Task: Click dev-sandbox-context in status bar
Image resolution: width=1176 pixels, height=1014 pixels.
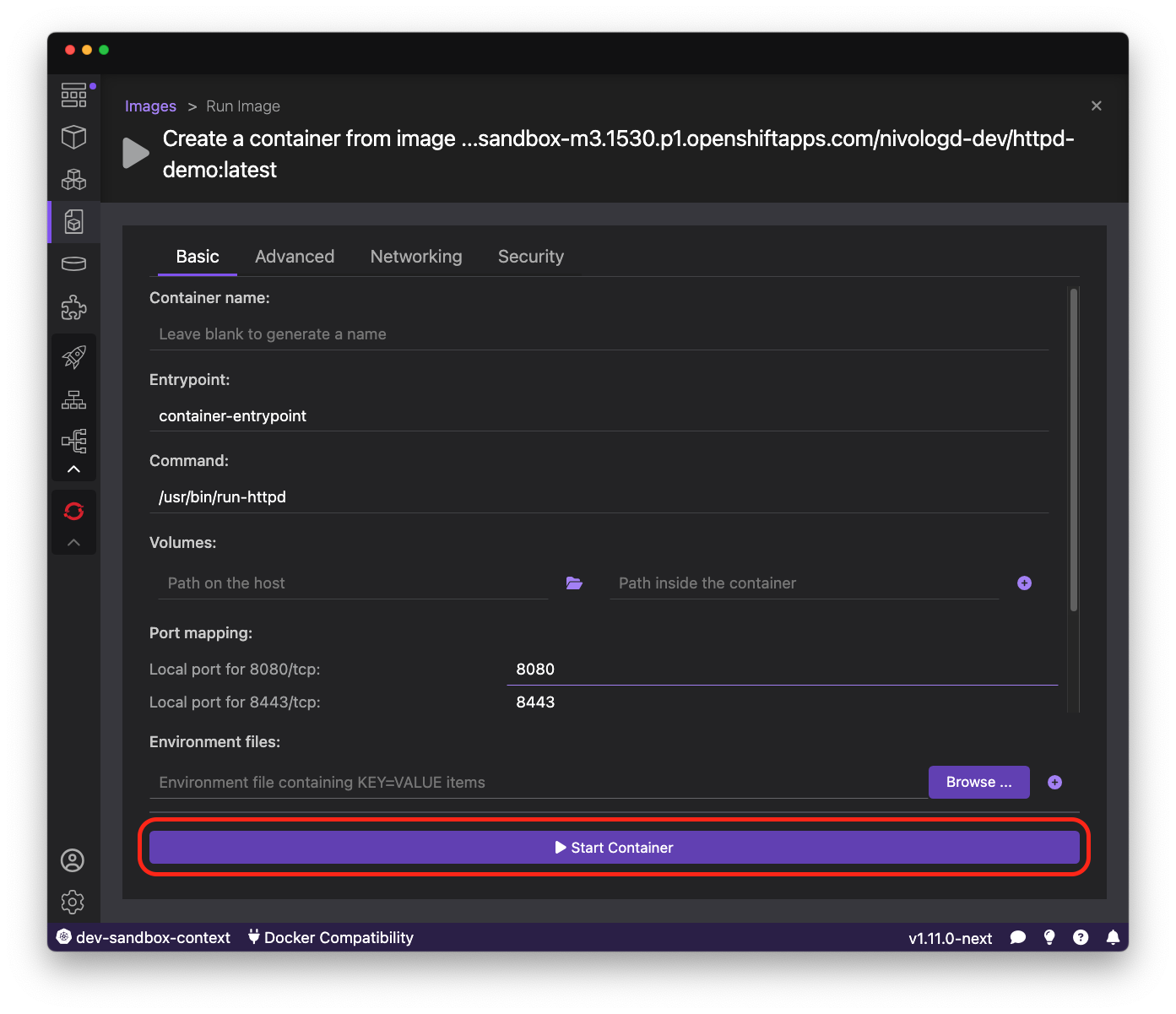Action: point(144,938)
